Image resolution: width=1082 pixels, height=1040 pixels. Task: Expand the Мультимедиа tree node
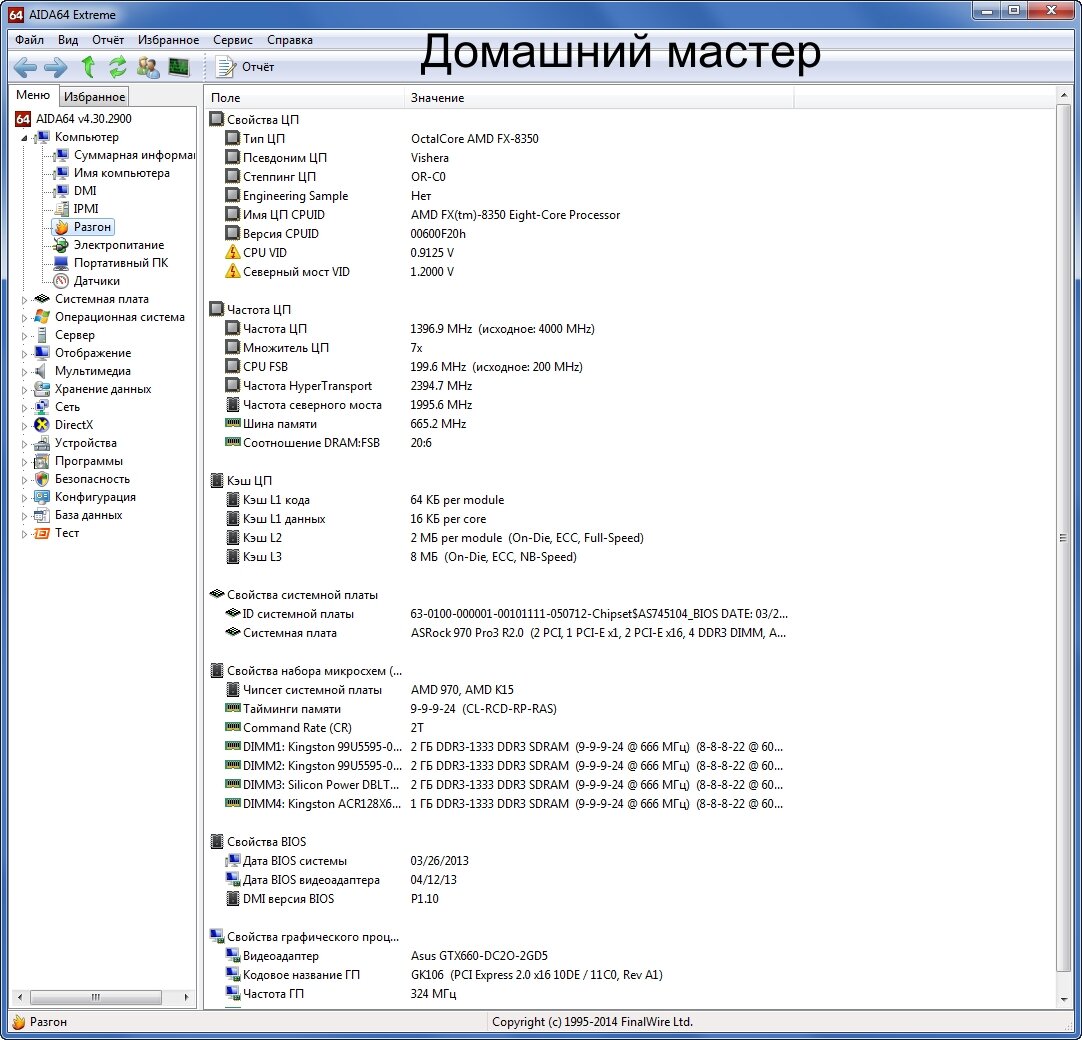coord(24,371)
